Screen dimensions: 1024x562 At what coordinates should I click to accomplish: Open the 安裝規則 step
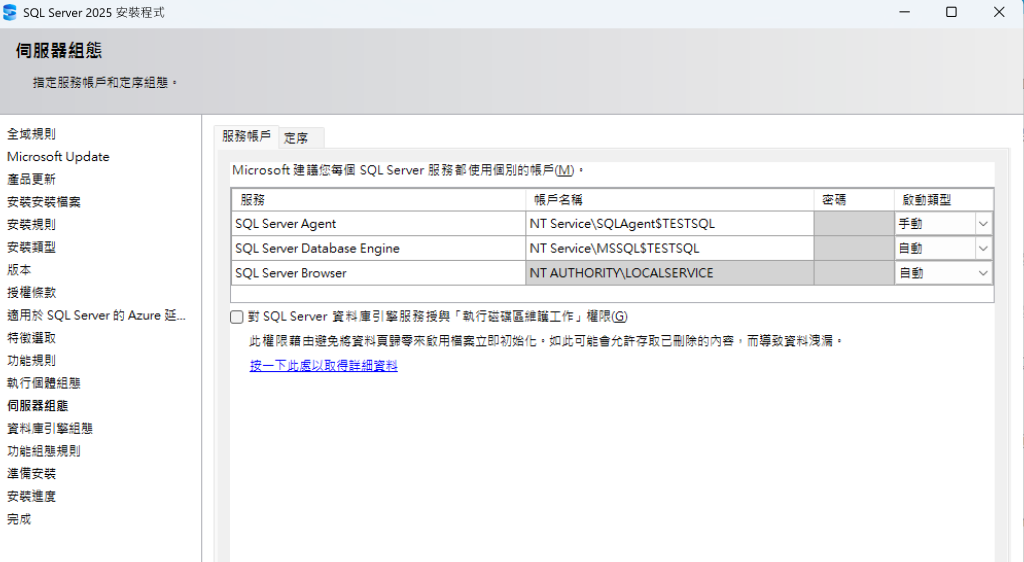(31, 225)
